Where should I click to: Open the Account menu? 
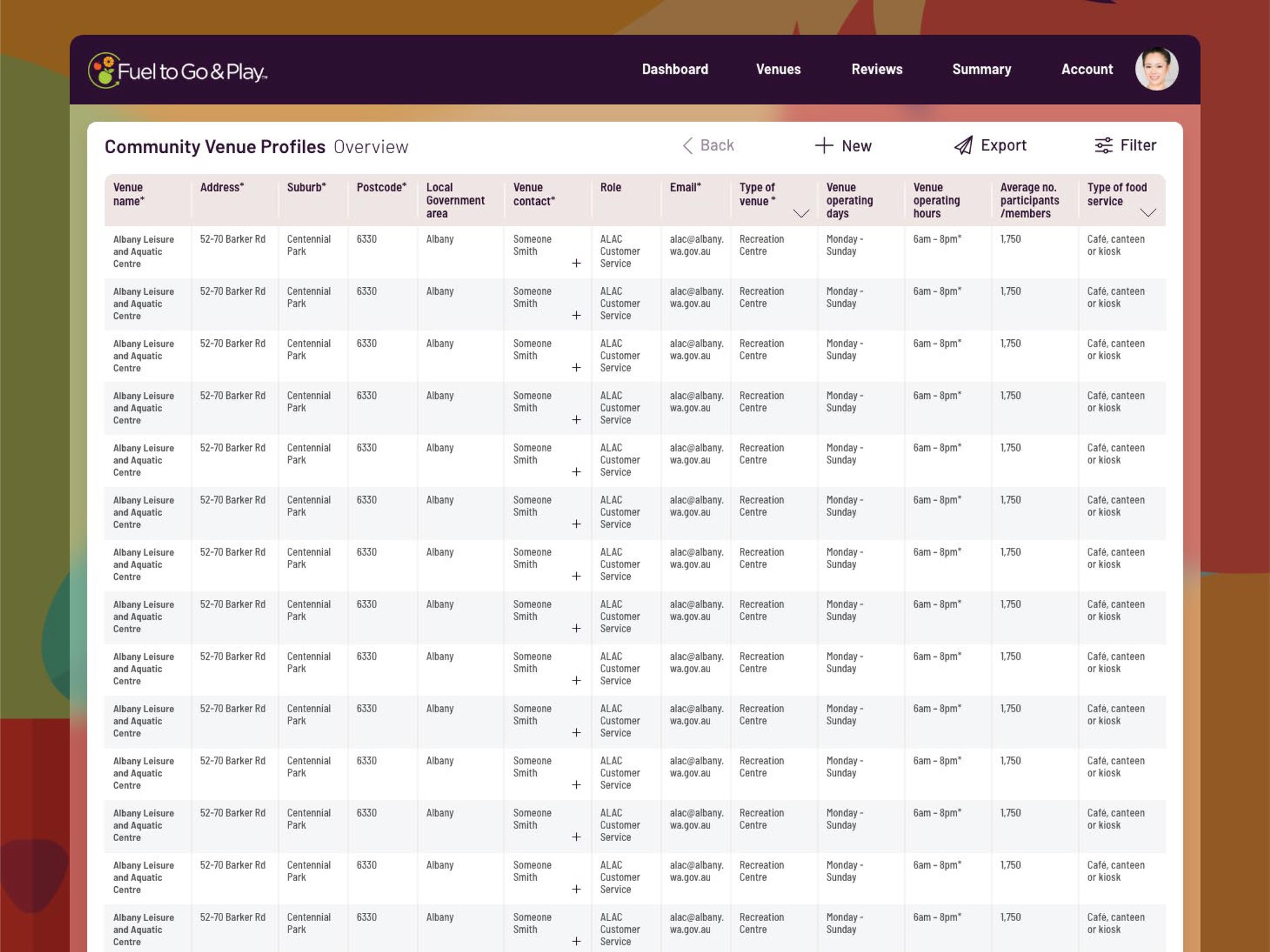1087,69
